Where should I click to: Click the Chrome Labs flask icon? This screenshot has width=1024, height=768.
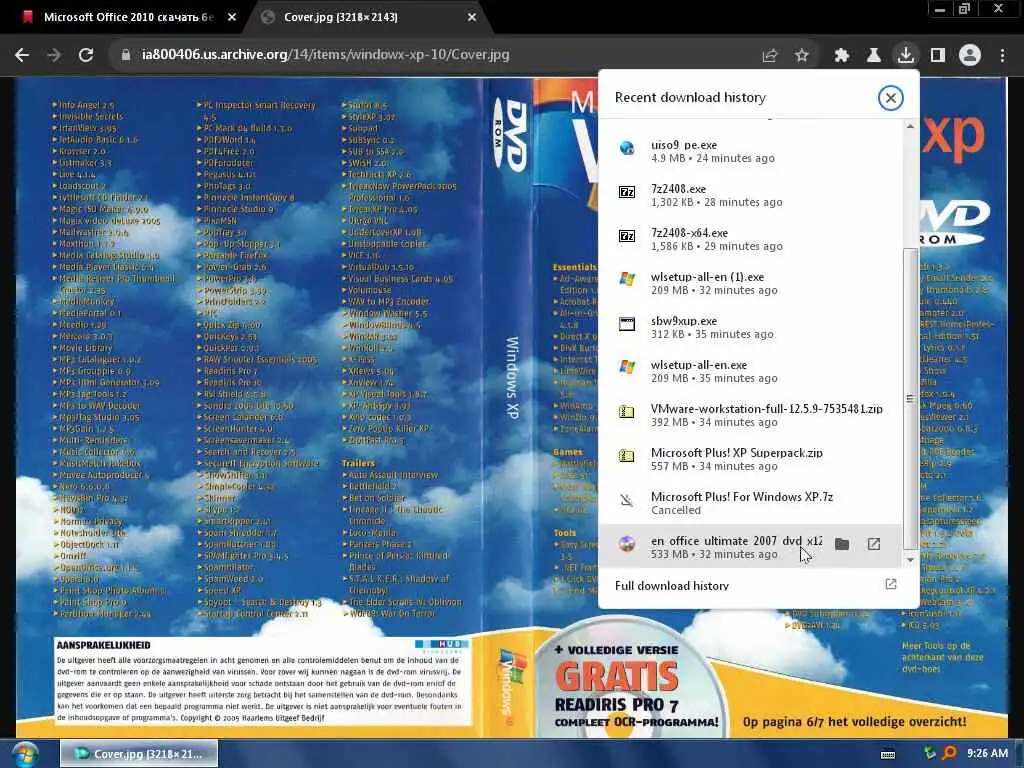pos(873,56)
